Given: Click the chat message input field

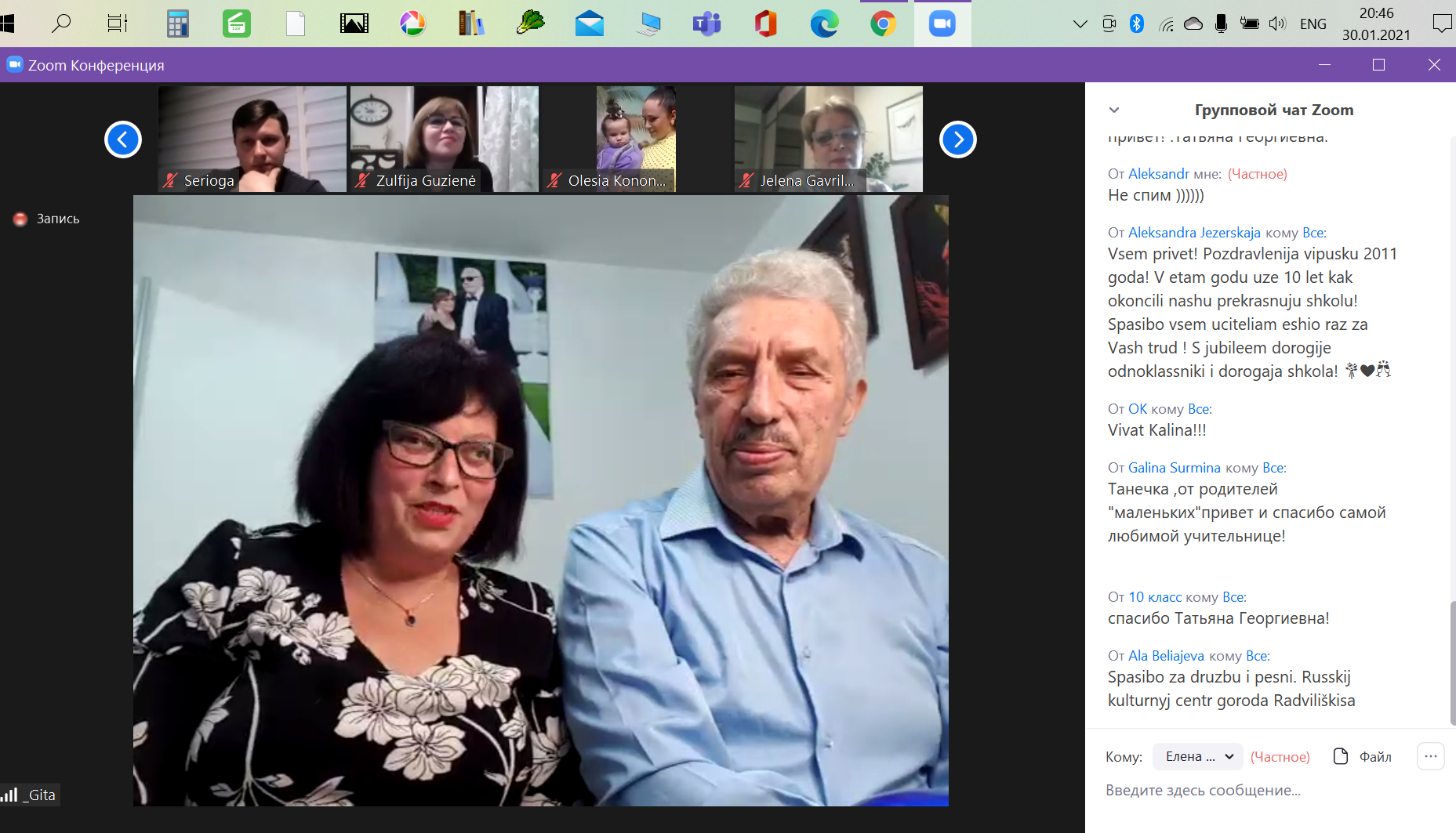Looking at the screenshot, I should click(1254, 791).
